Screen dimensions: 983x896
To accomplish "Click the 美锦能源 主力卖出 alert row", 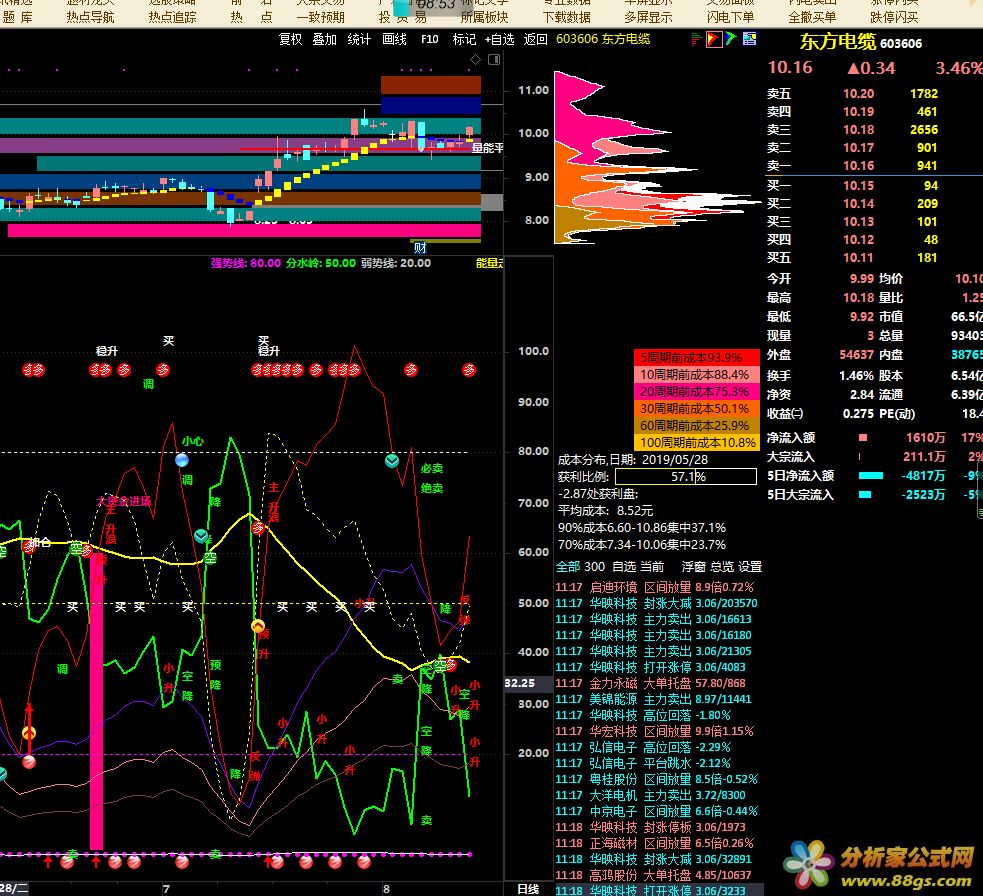I will 655,699.
